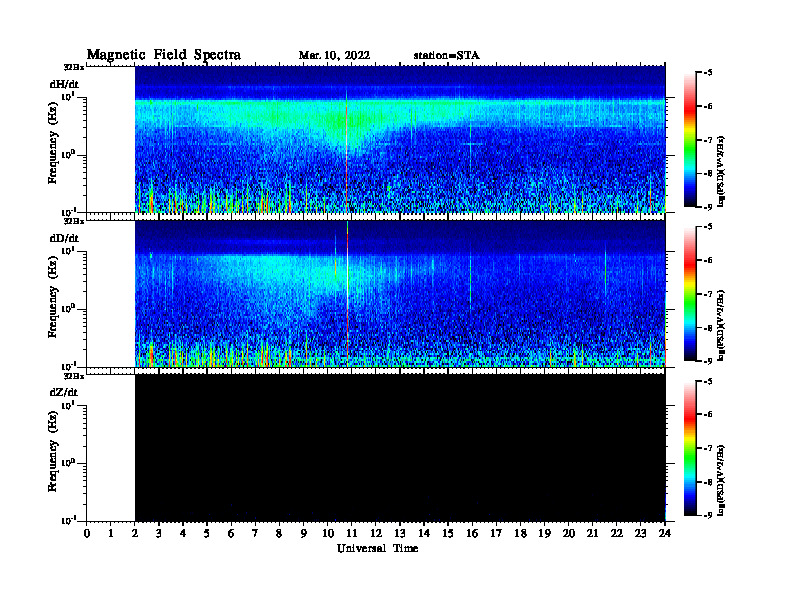Click hour 24 on the time axis

click(x=665, y=533)
